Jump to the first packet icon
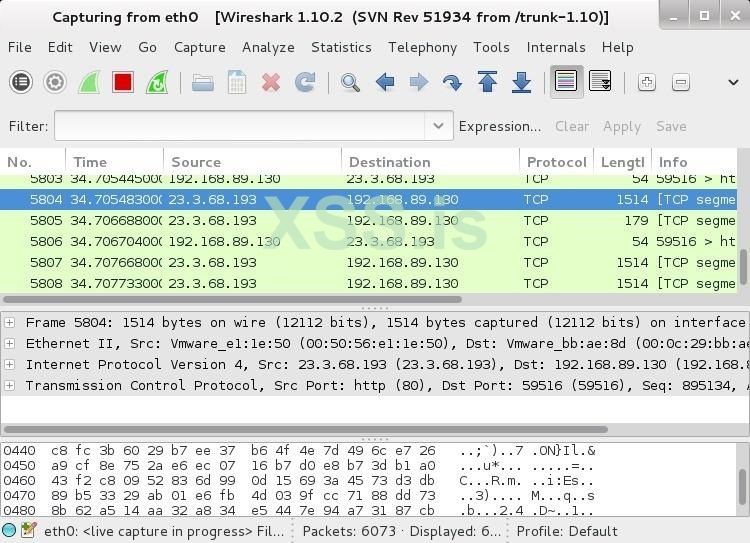Image resolution: width=750 pixels, height=543 pixels. pyautogui.click(x=487, y=82)
